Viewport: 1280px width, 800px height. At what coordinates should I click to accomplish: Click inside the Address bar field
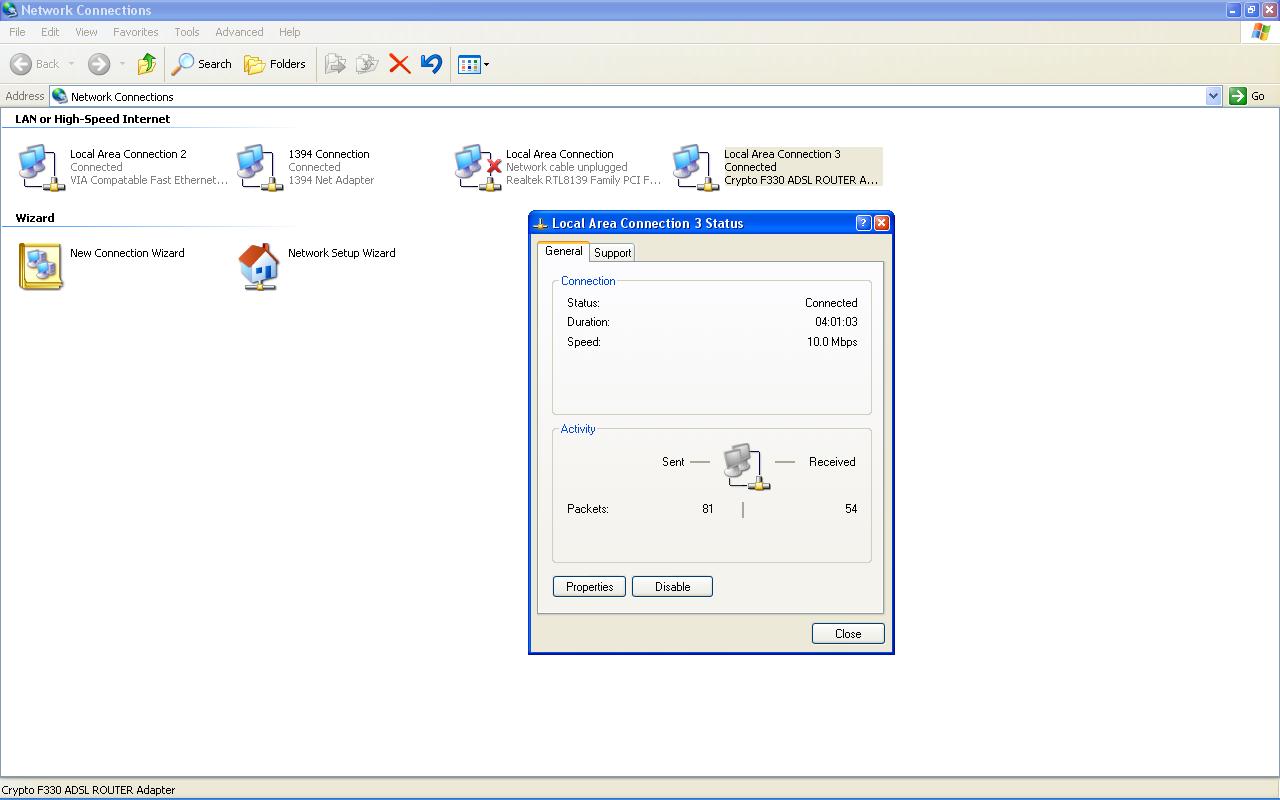click(x=636, y=96)
